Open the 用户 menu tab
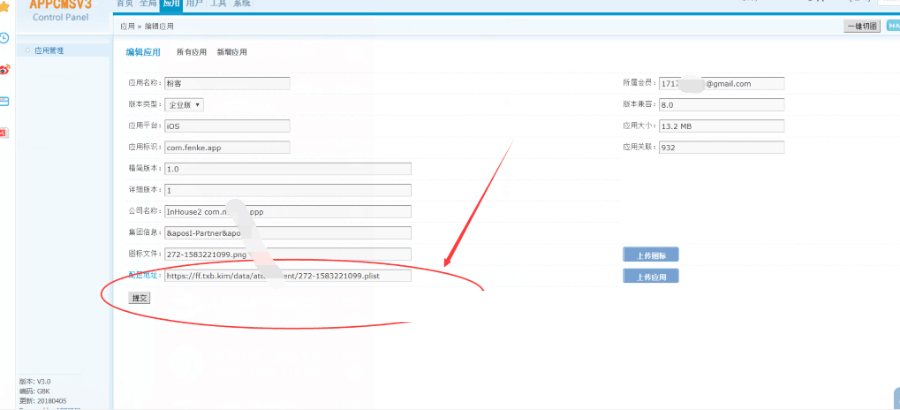The width and height of the screenshot is (900, 410). (x=195, y=4)
